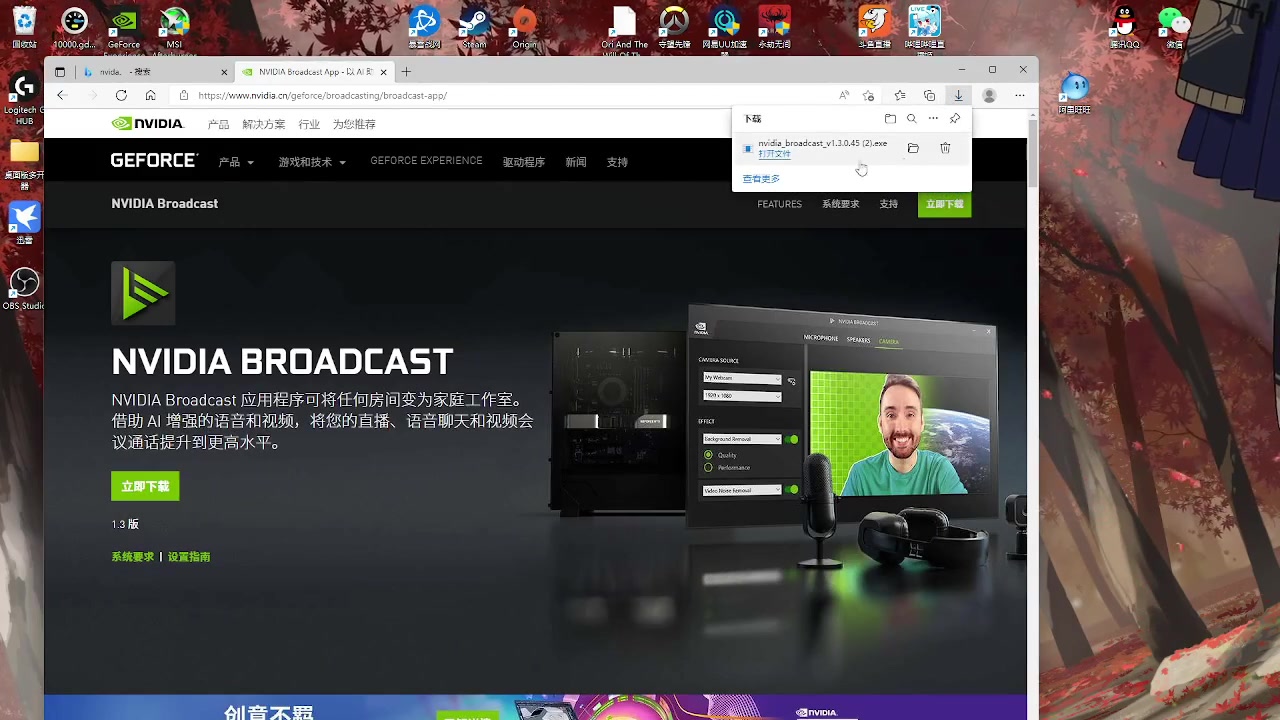Activate read aloud icon in address bar
The image size is (1280, 720).
tap(844, 95)
